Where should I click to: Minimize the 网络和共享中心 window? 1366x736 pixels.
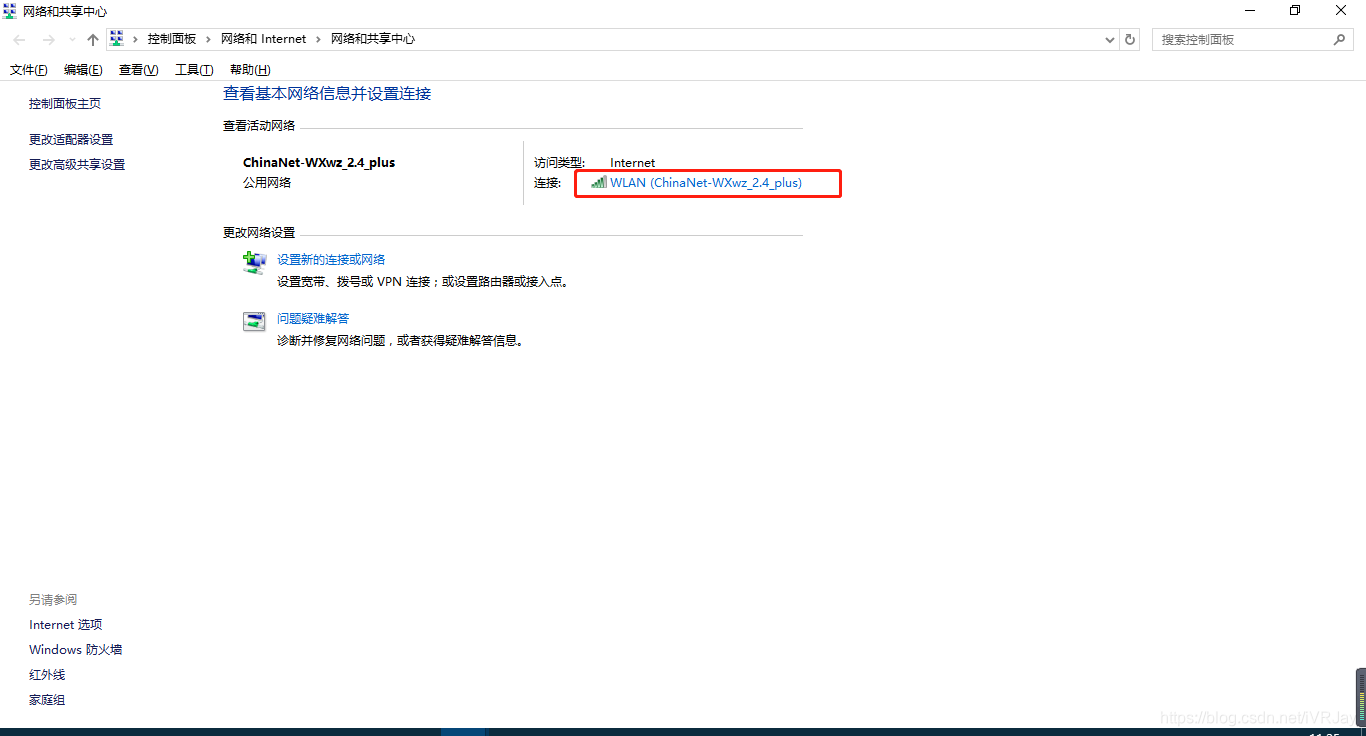1249,11
